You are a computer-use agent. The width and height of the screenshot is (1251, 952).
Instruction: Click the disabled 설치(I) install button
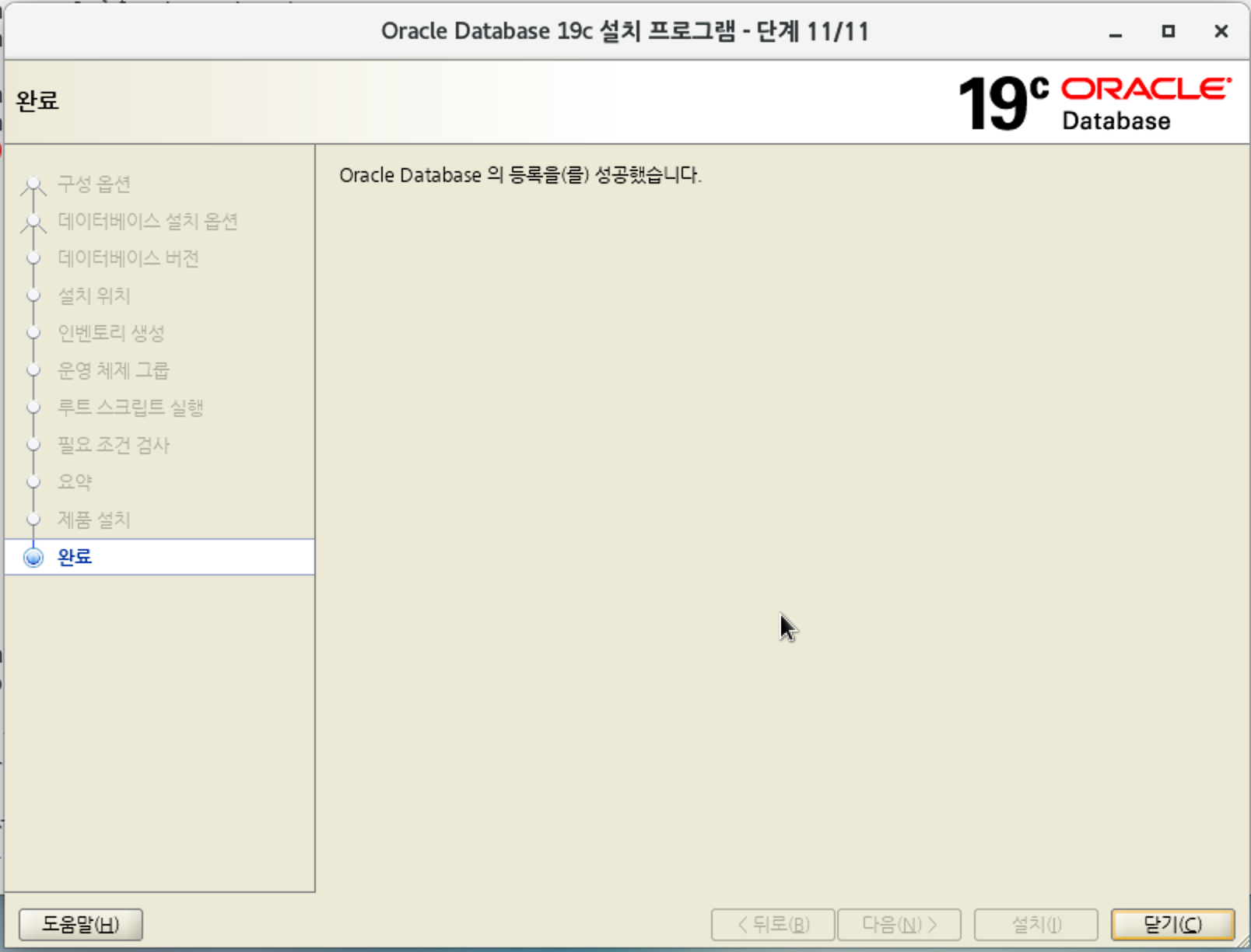coord(1035,924)
